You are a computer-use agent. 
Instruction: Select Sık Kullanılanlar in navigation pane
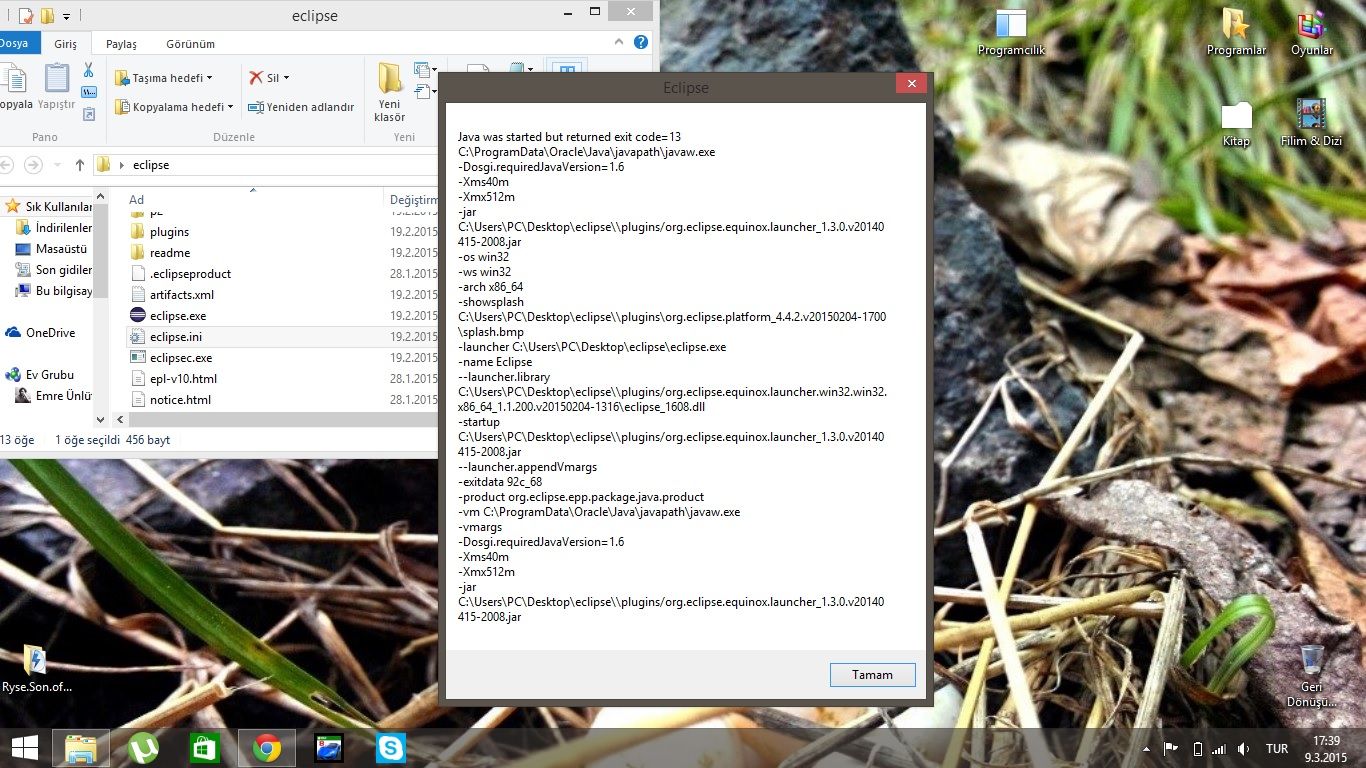coord(50,207)
